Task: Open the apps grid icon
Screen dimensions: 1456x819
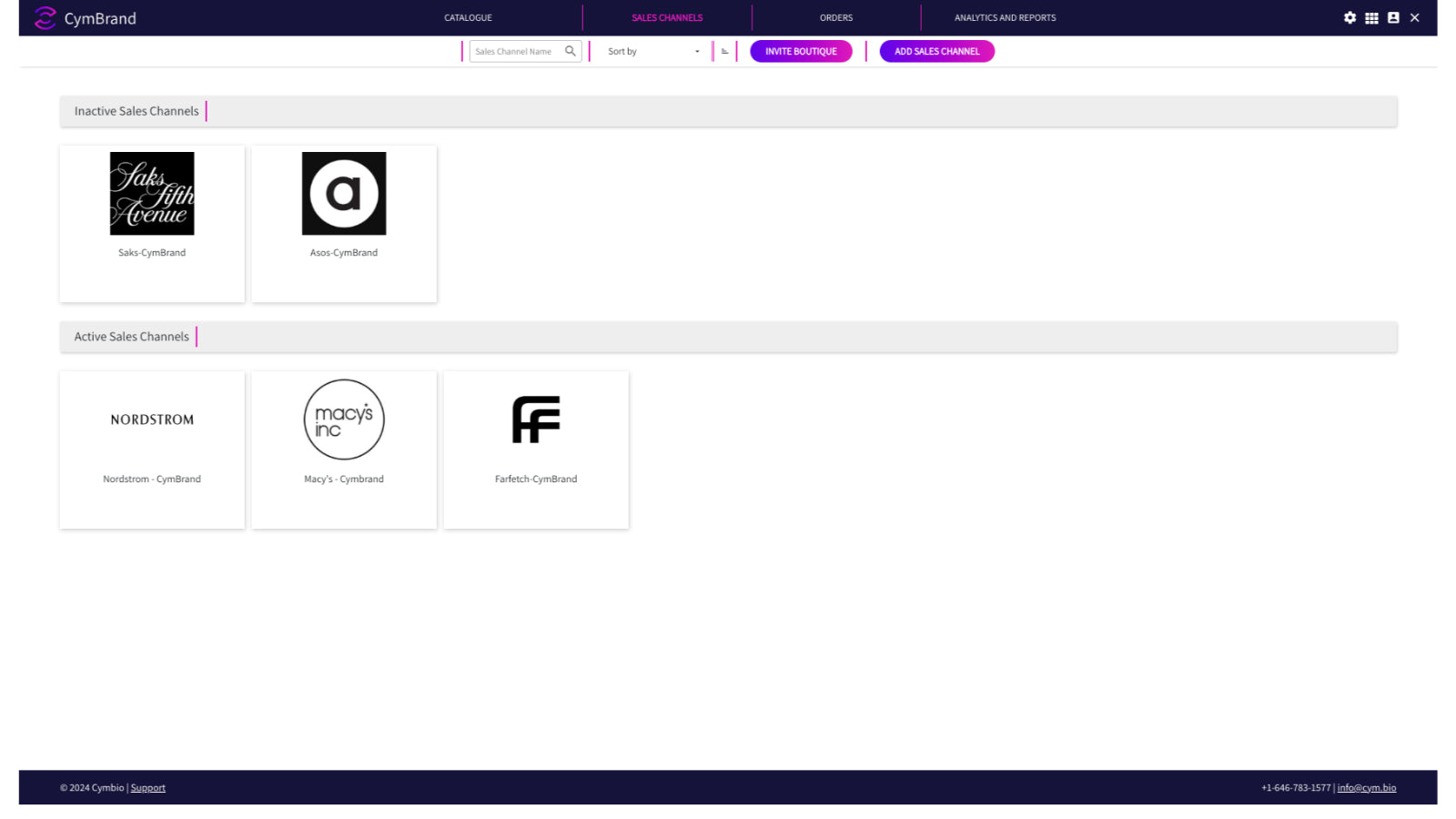Action: tap(1371, 17)
